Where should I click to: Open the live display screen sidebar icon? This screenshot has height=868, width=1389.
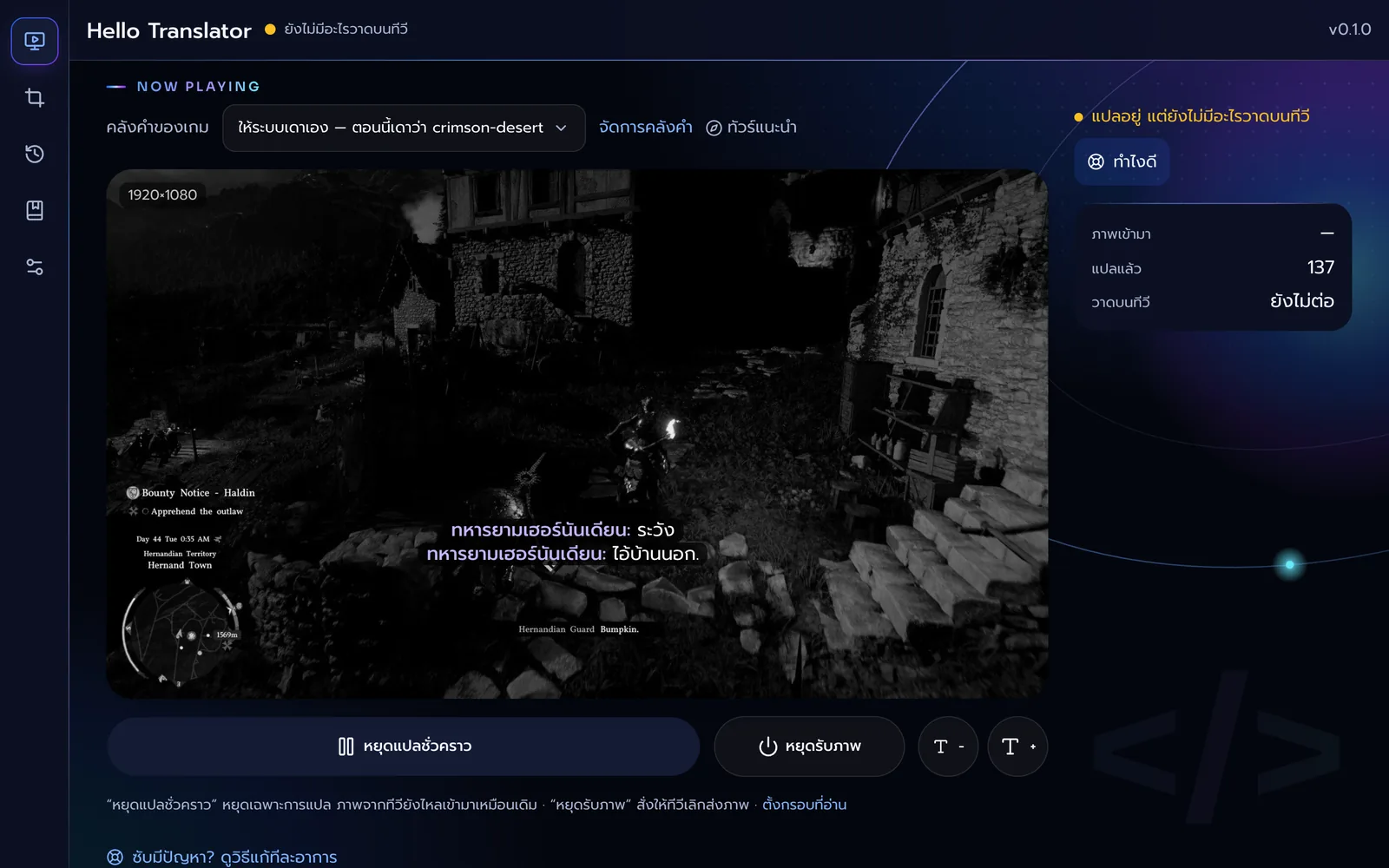35,41
